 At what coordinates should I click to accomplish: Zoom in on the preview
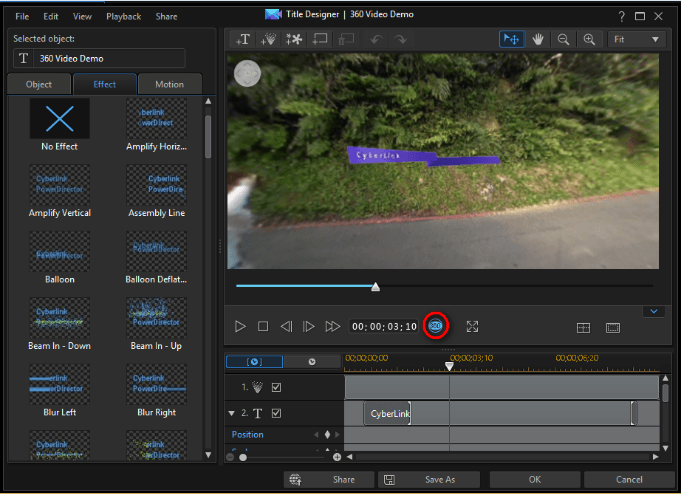[589, 40]
